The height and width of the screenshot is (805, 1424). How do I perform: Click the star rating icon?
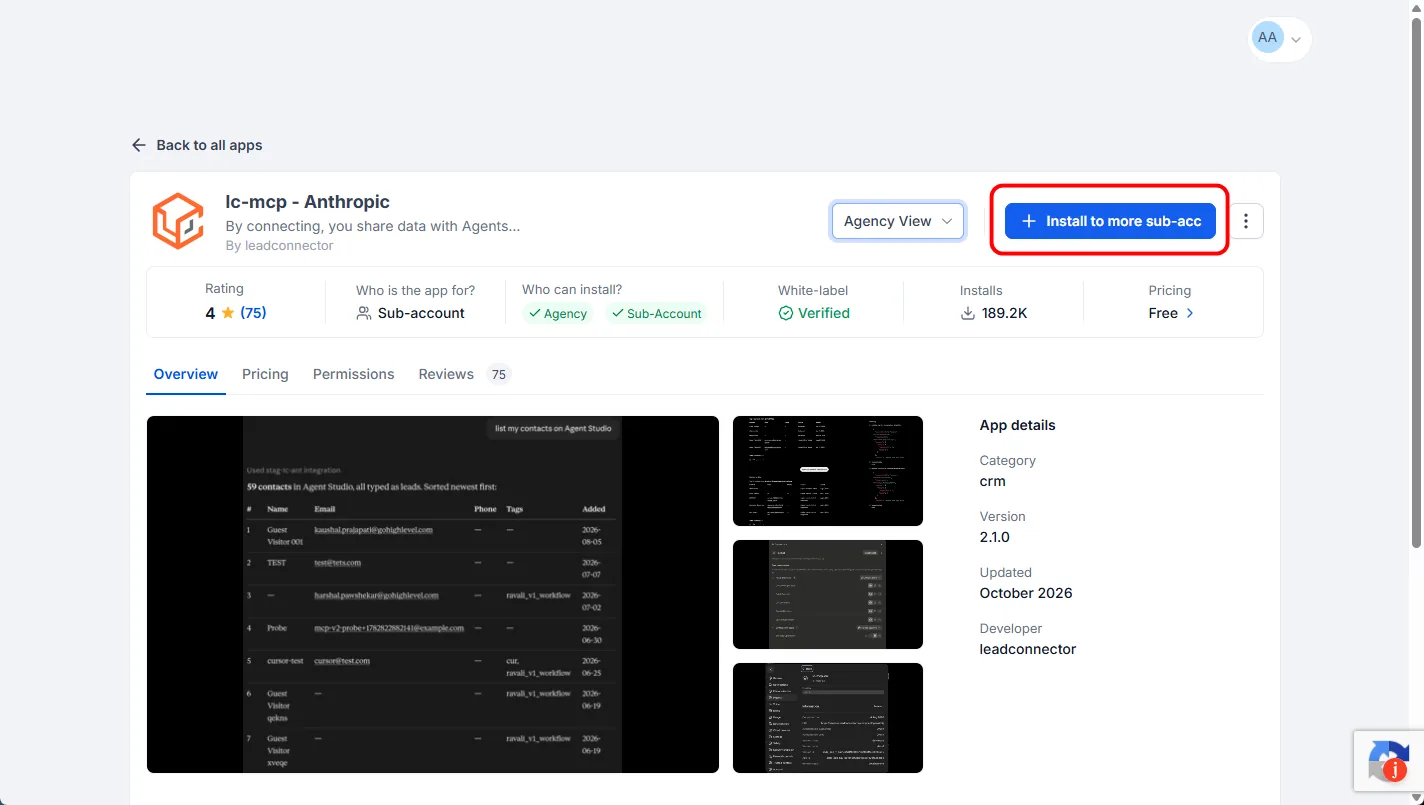(228, 313)
